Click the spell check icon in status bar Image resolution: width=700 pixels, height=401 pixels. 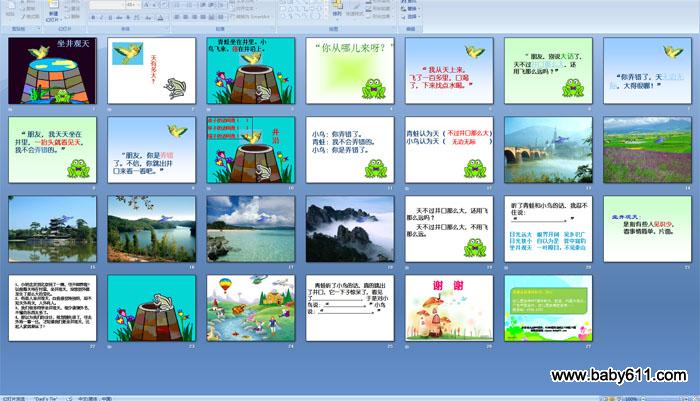70,399
